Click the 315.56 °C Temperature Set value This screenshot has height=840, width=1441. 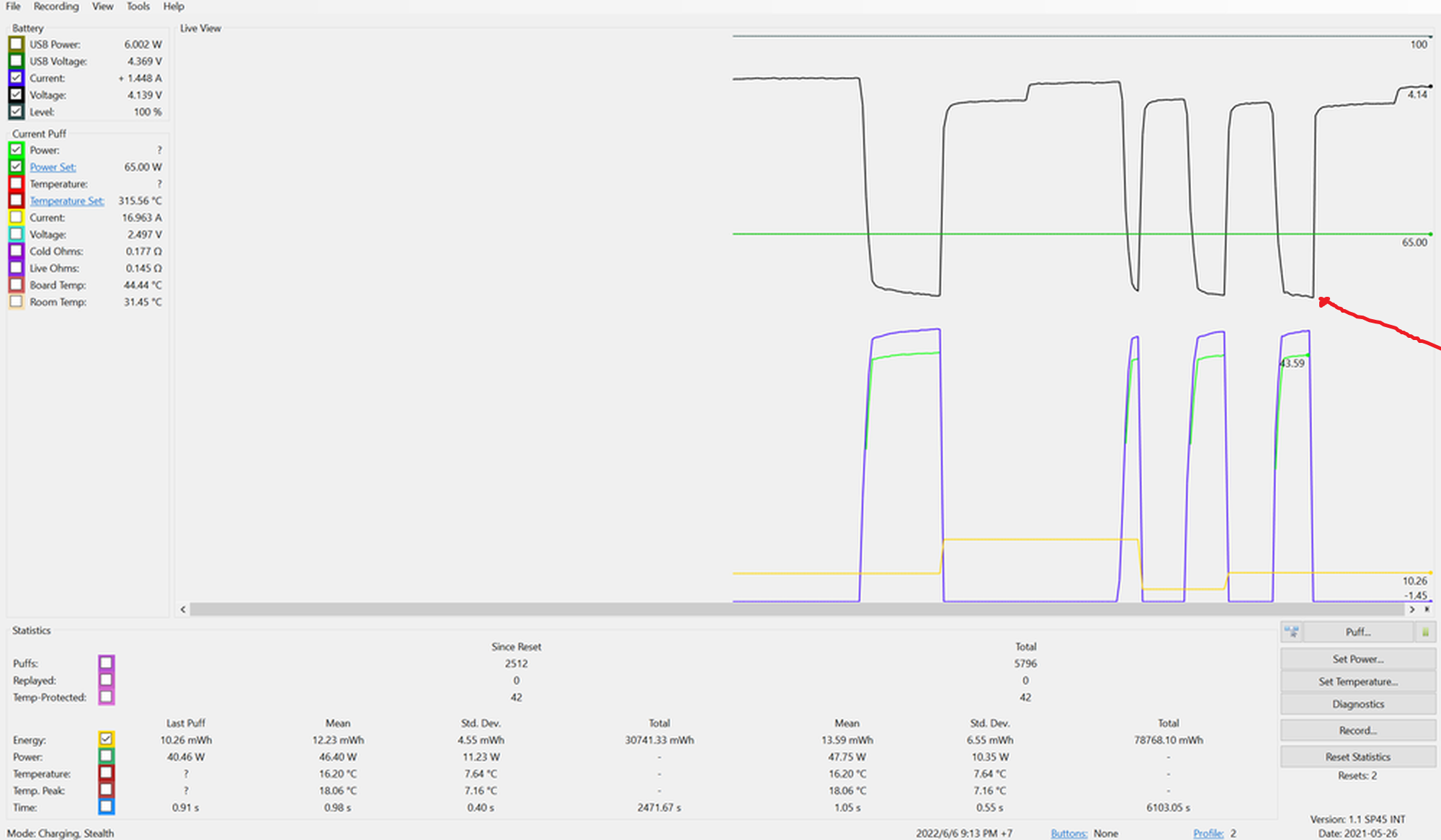click(140, 201)
